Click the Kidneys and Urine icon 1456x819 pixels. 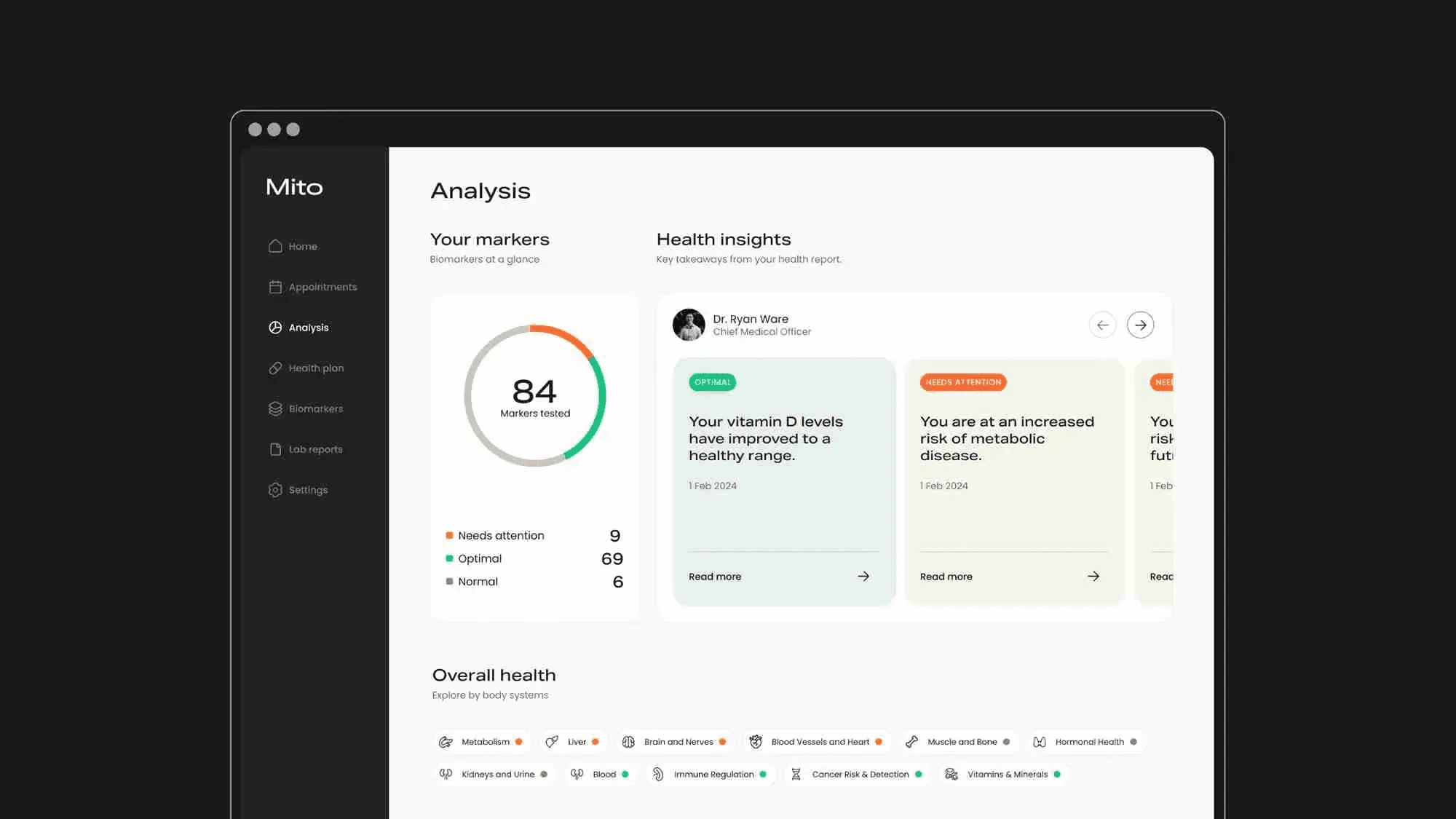(x=446, y=774)
